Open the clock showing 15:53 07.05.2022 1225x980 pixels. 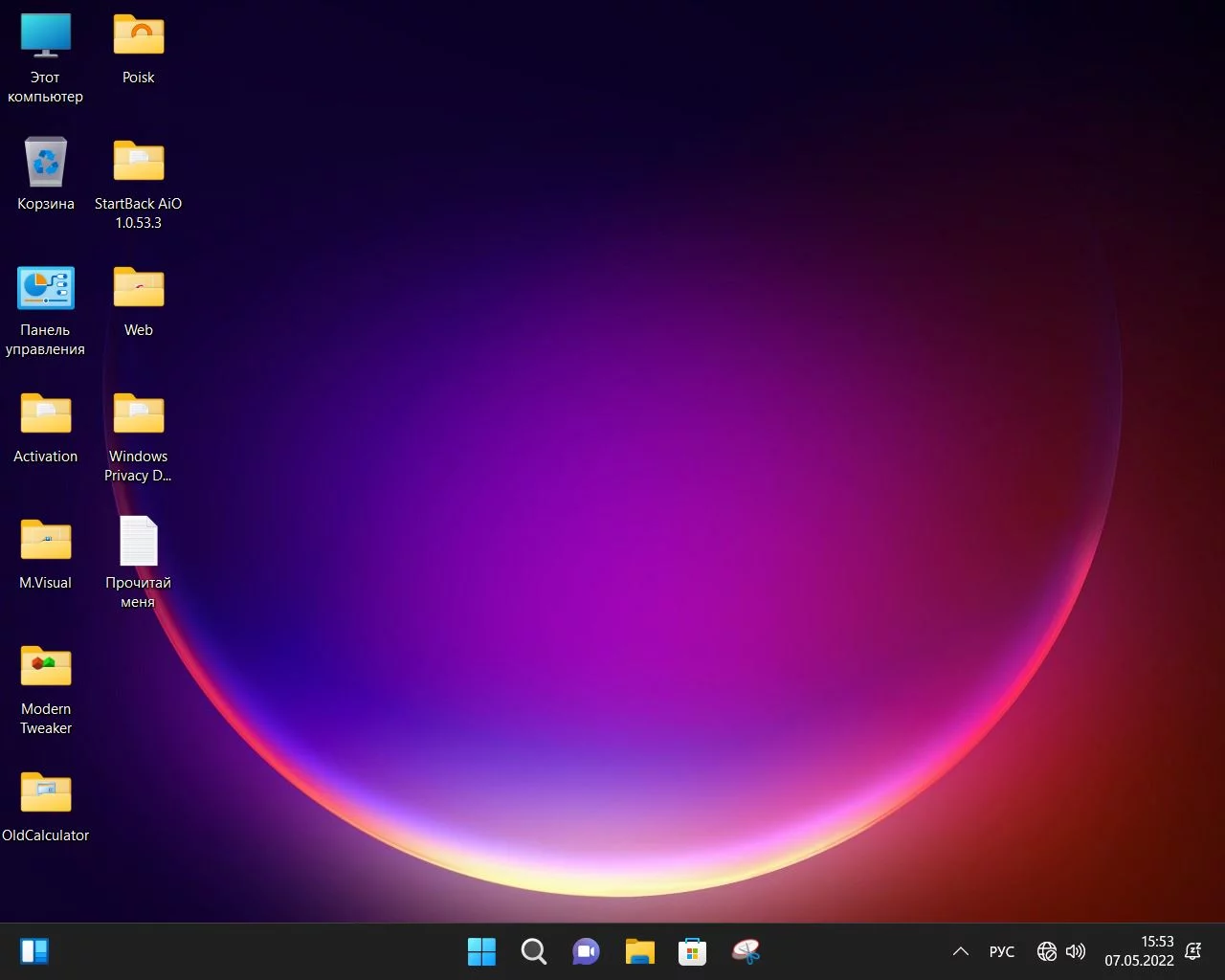coord(1139,951)
